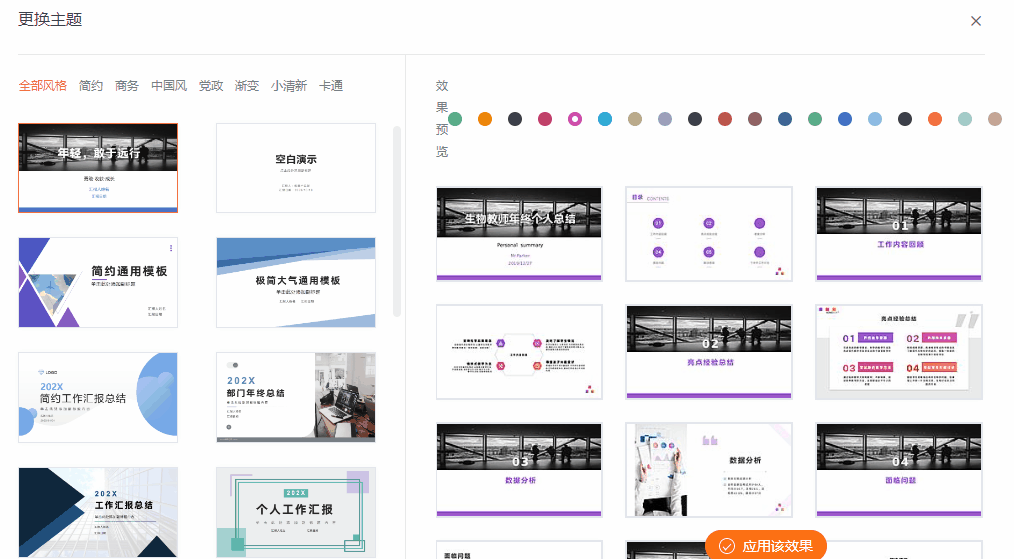
Task: Pick the light sky blue color swatch
Action: coord(875,119)
